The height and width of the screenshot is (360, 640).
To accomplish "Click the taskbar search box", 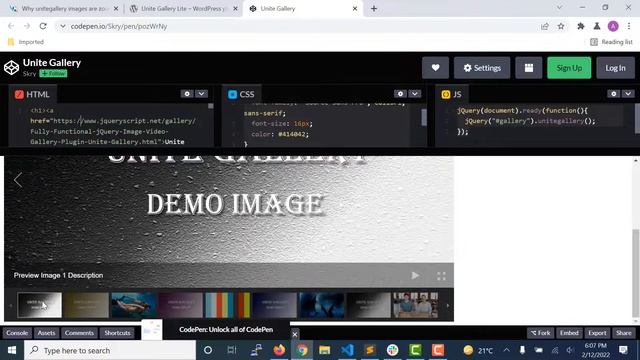I will (110, 350).
